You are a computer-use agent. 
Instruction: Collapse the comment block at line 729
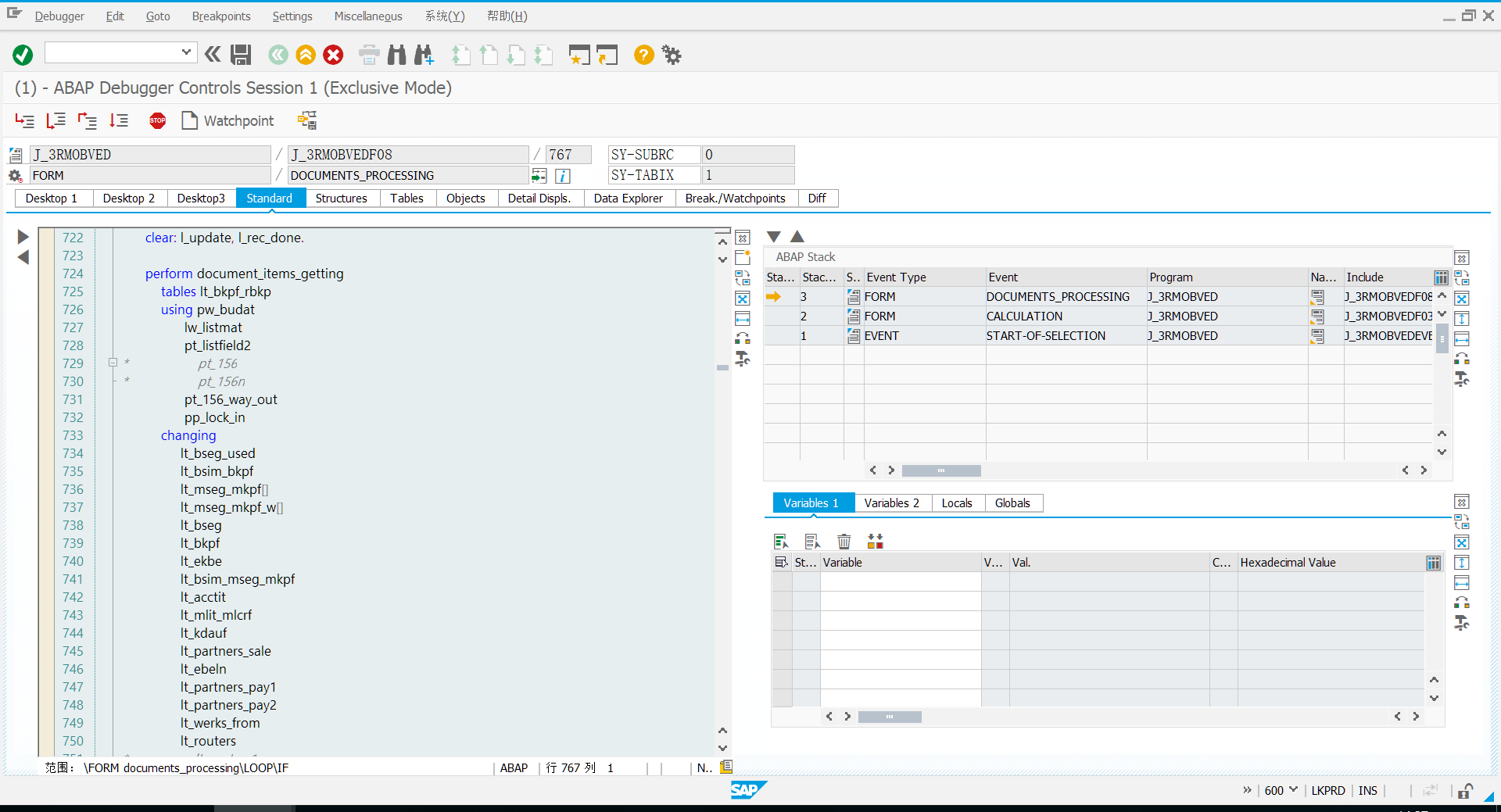113,363
